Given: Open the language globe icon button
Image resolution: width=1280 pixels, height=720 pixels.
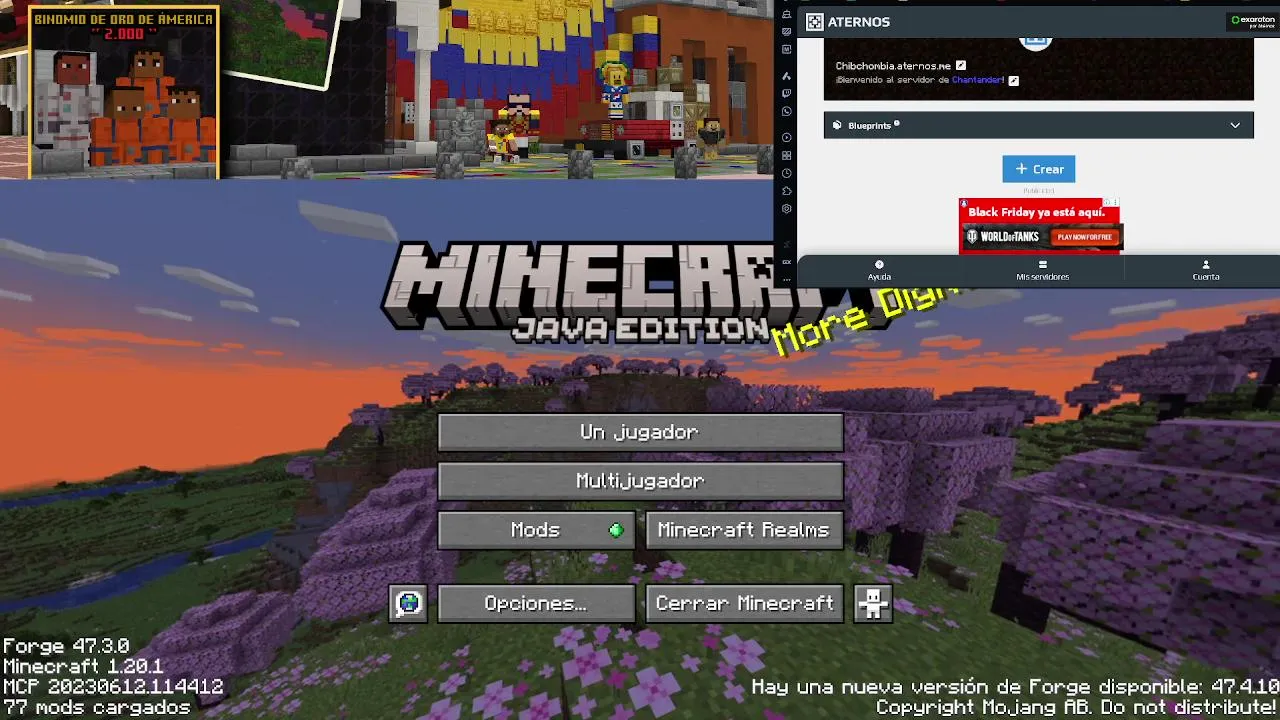Looking at the screenshot, I should point(408,603).
